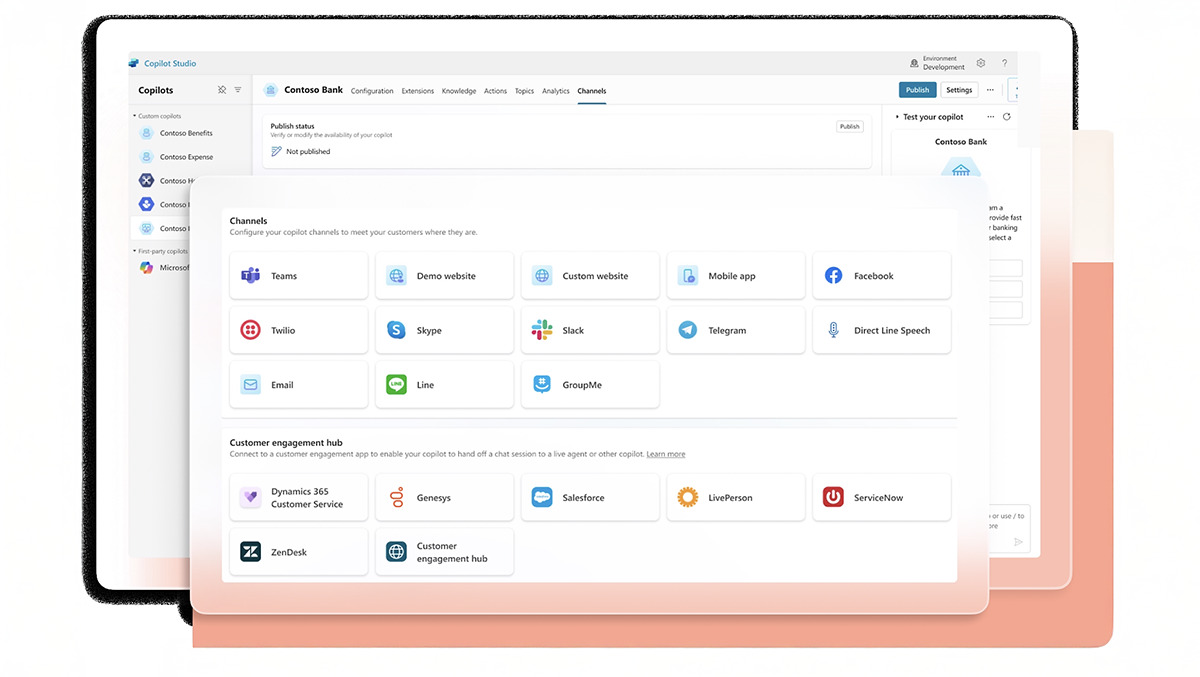Click Publish in the Publish status card
Screen dimensions: 1200x677
click(x=850, y=127)
